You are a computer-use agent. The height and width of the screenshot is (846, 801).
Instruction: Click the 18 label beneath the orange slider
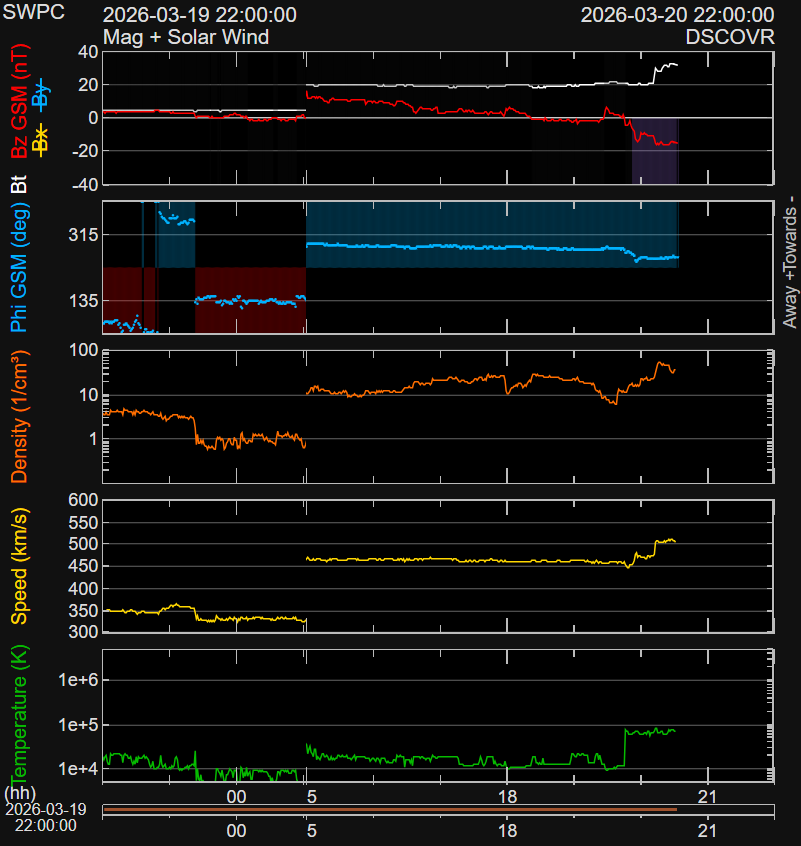pos(508,831)
